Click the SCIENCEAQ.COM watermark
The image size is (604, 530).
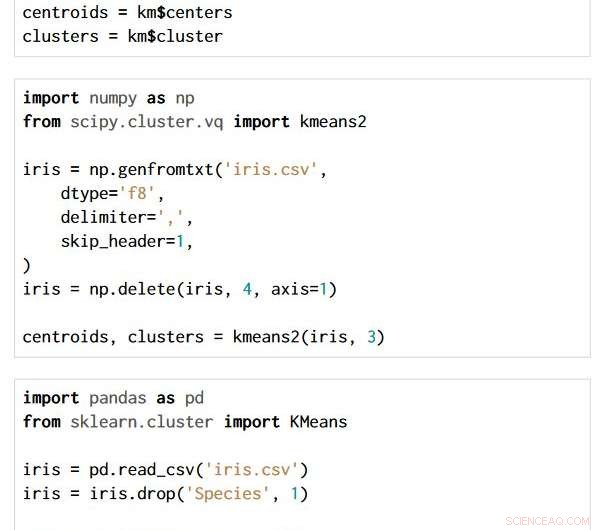547,521
